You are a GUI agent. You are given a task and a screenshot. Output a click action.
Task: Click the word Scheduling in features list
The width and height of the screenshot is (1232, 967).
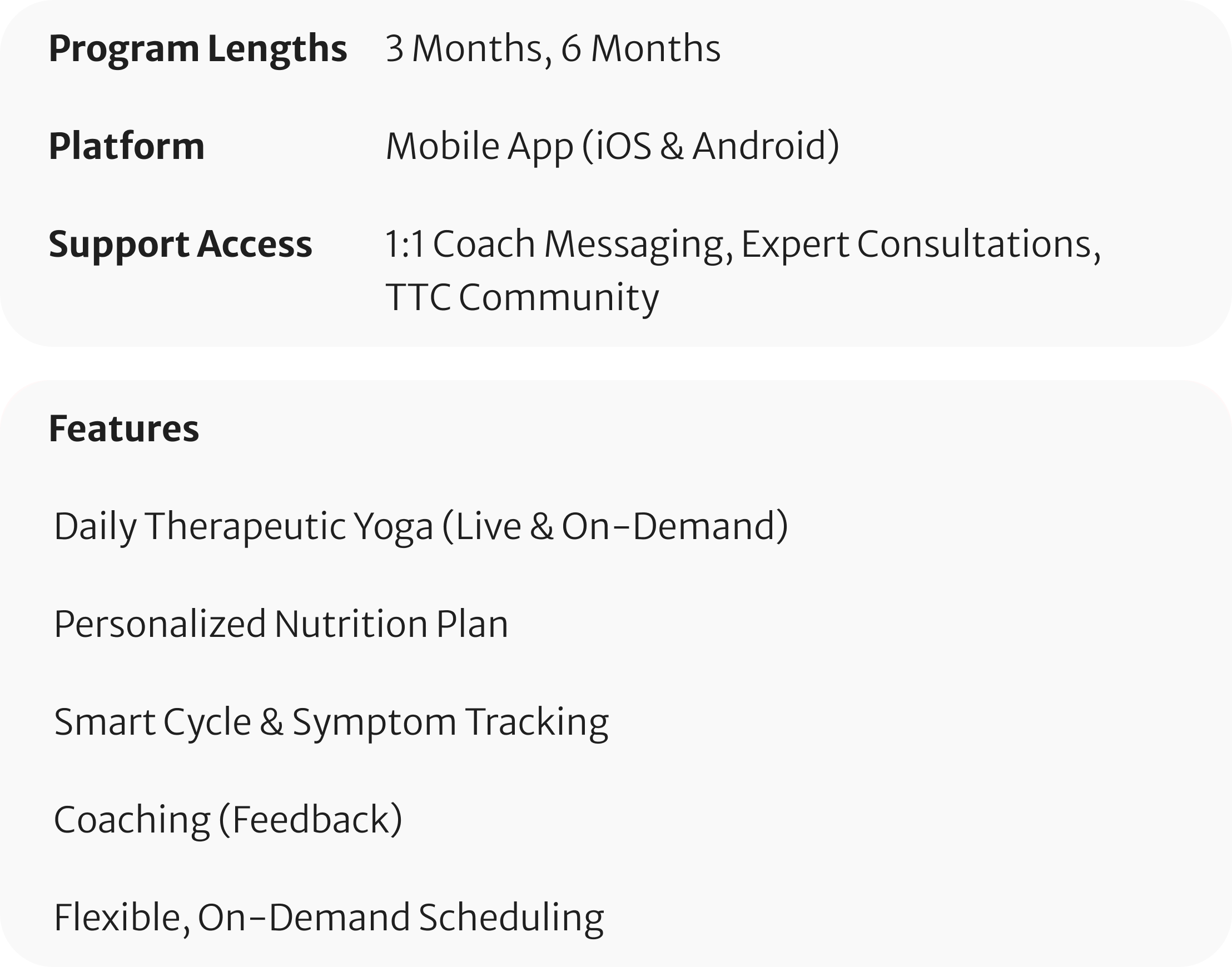point(511,918)
